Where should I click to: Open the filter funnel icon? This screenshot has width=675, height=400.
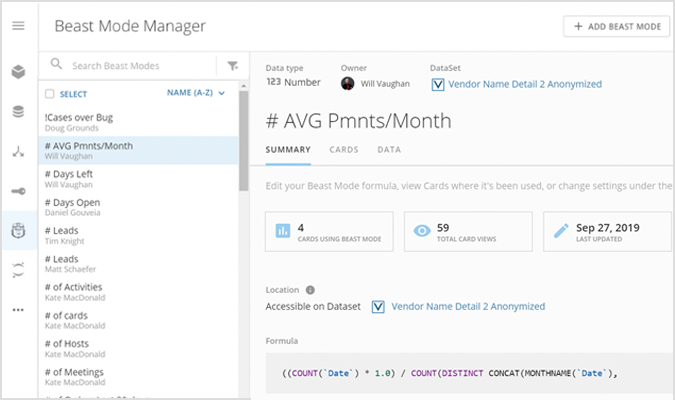pyautogui.click(x=233, y=65)
